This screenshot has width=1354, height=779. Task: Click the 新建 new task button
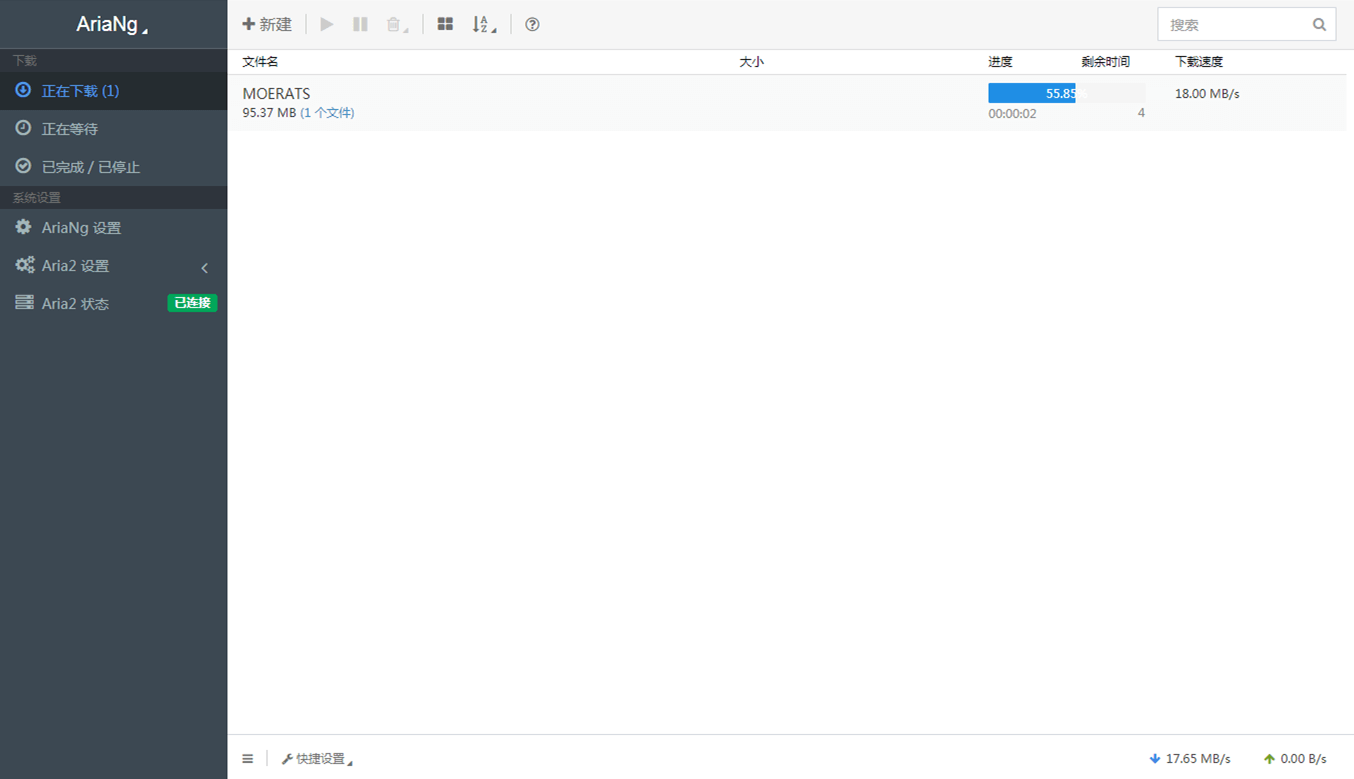click(267, 24)
